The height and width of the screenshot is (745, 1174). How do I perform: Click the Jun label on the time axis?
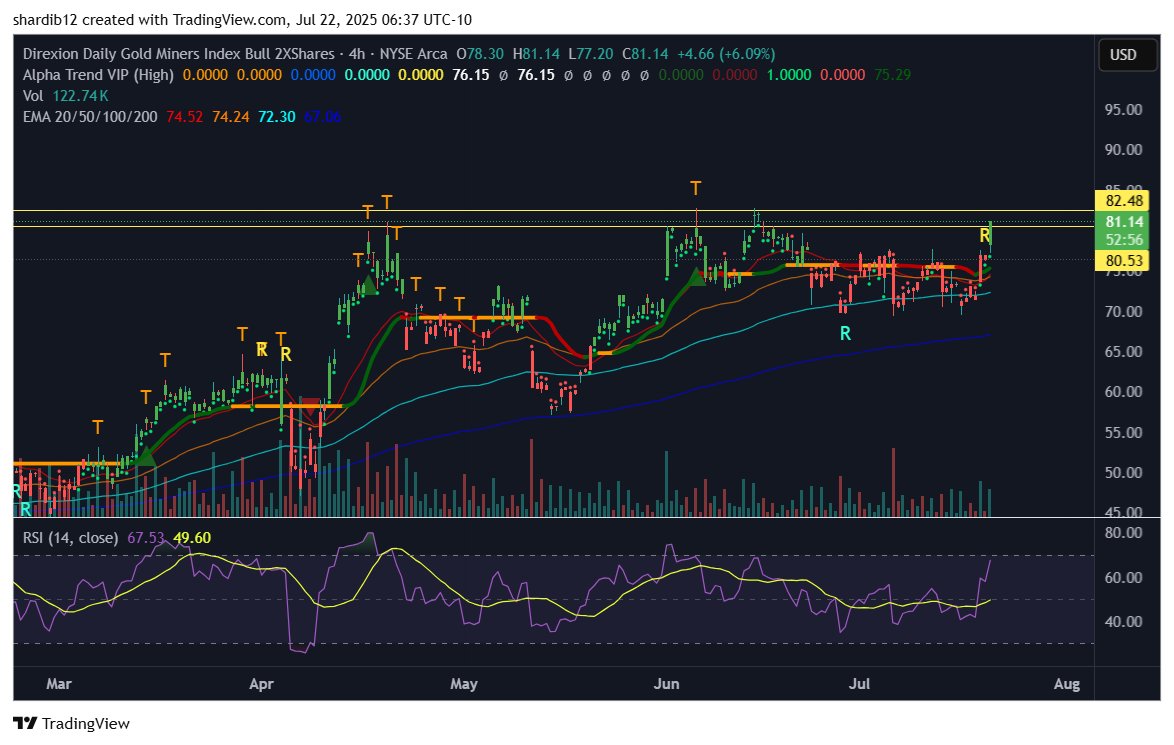click(666, 684)
